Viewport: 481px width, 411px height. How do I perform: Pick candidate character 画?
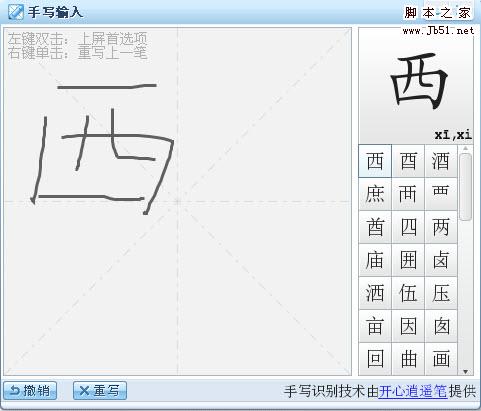(441, 359)
